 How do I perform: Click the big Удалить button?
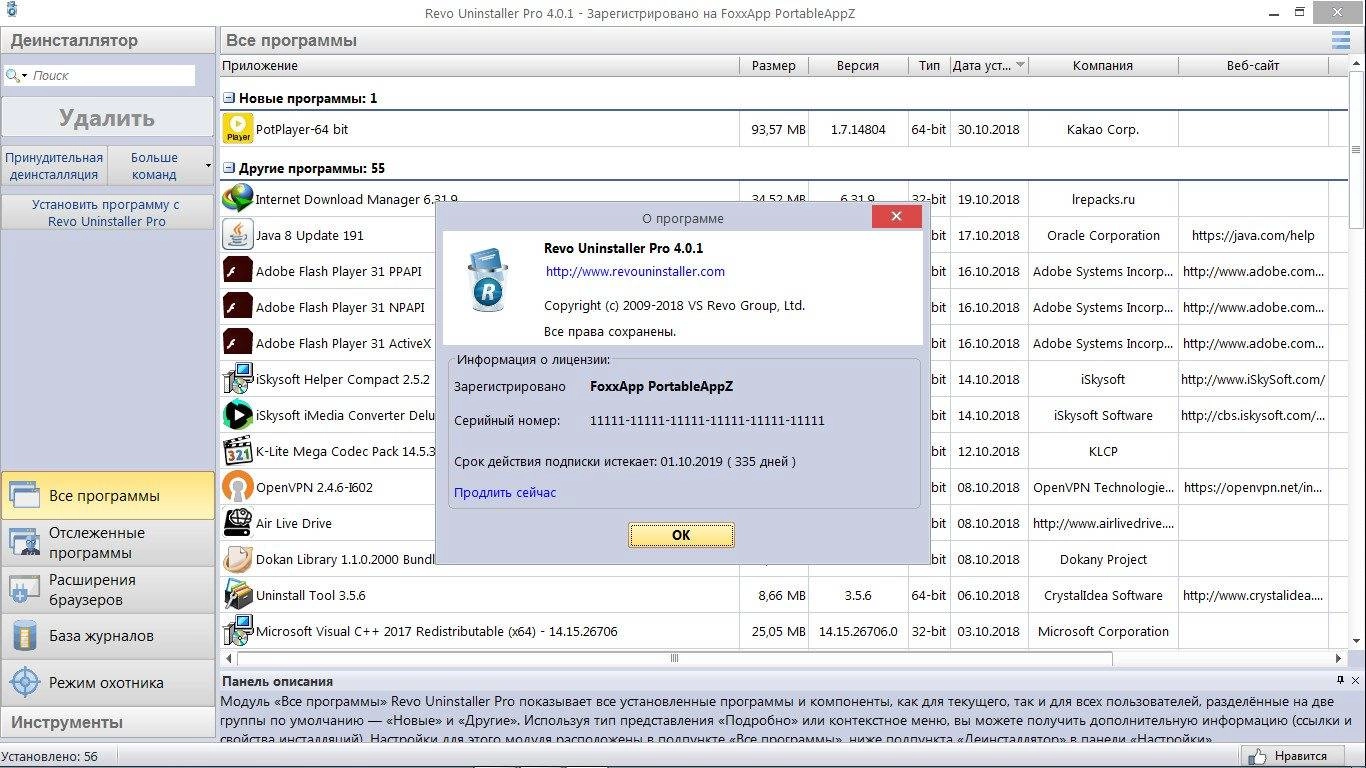(107, 118)
